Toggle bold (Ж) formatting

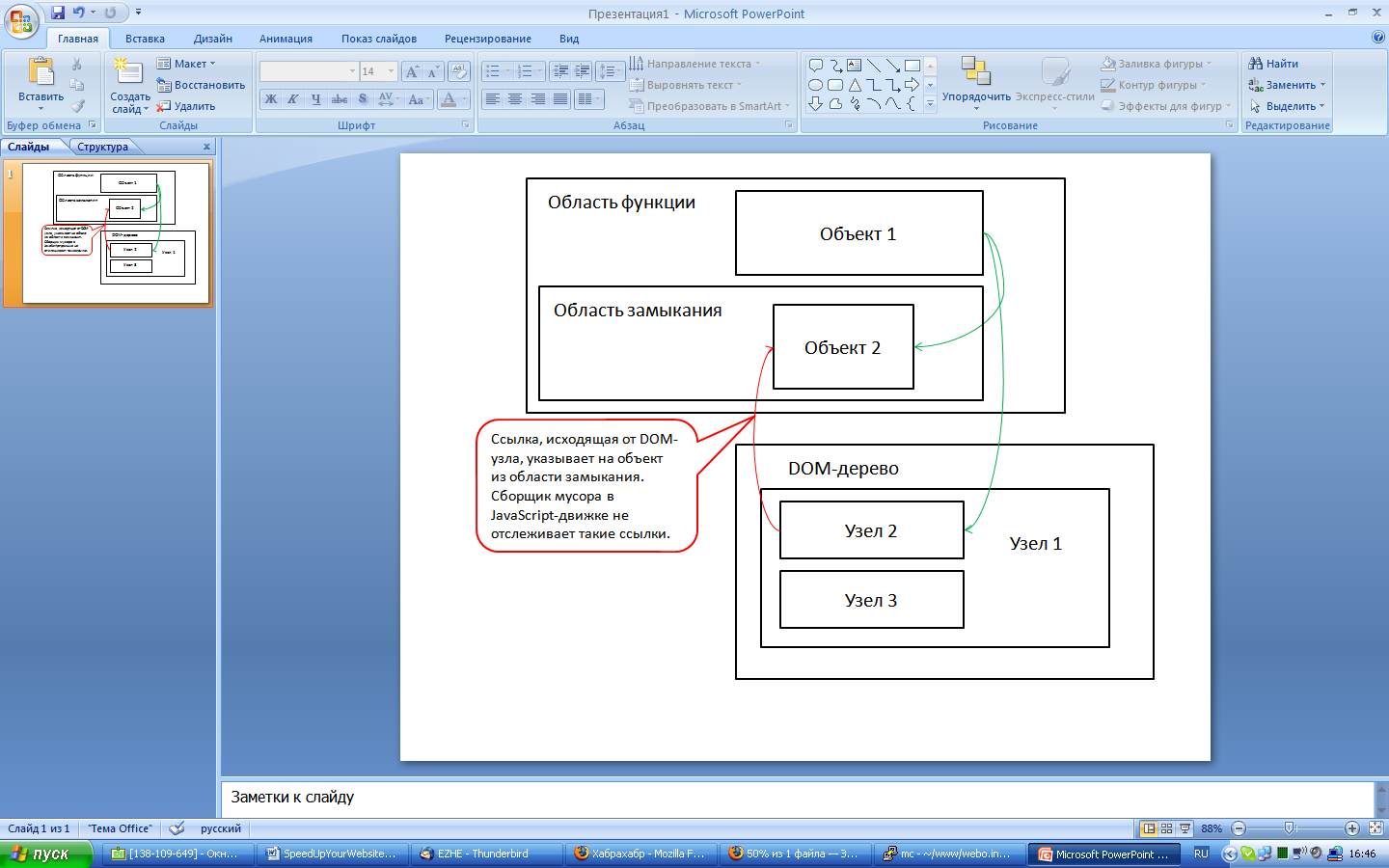[x=271, y=99]
